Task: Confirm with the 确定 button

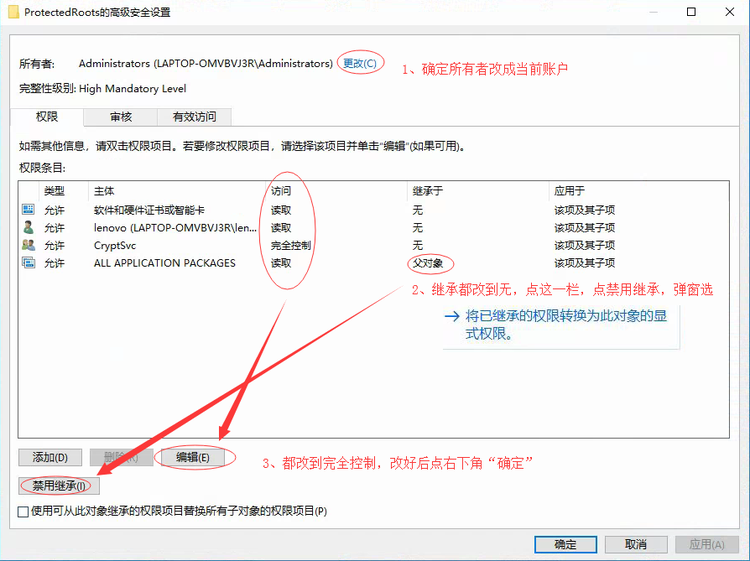Action: point(565,544)
